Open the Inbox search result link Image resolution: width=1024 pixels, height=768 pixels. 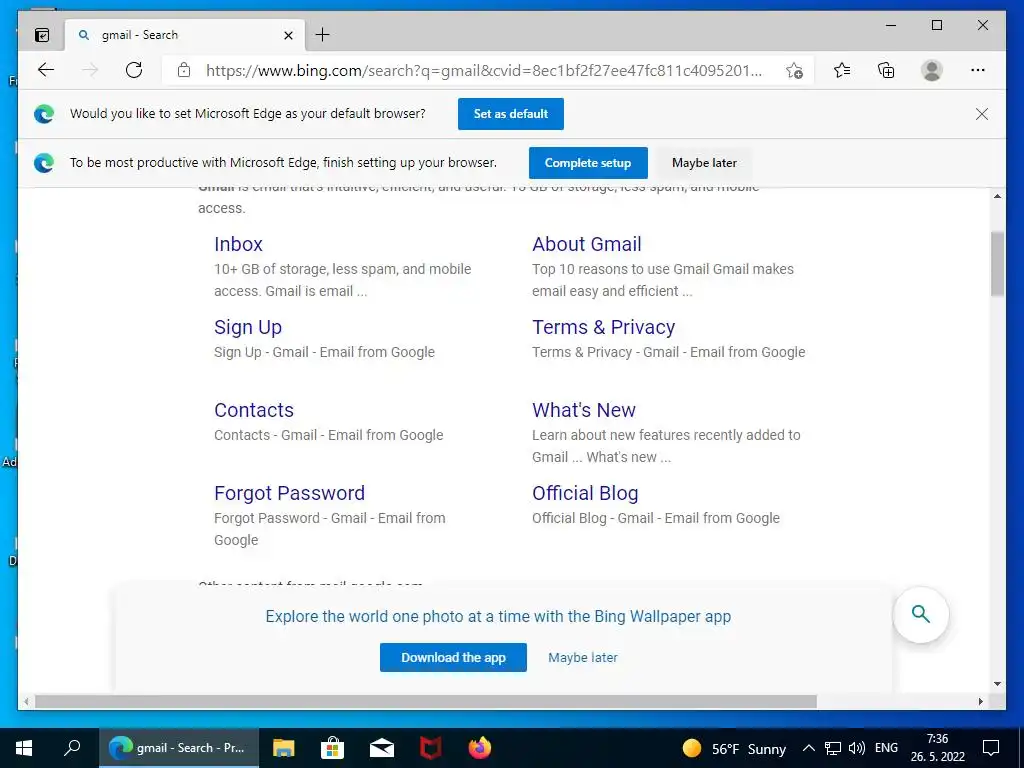click(238, 244)
